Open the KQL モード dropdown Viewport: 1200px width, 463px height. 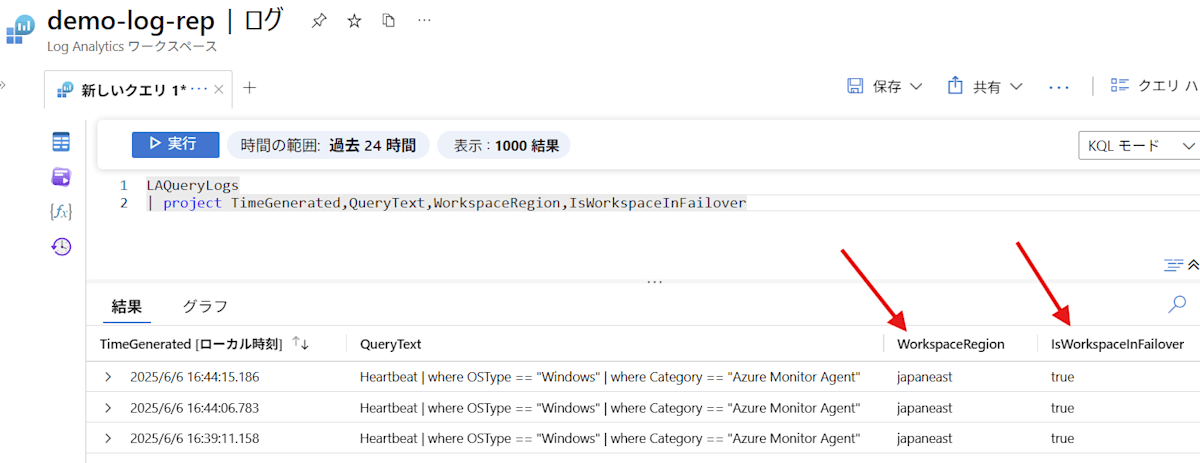tap(1140, 146)
